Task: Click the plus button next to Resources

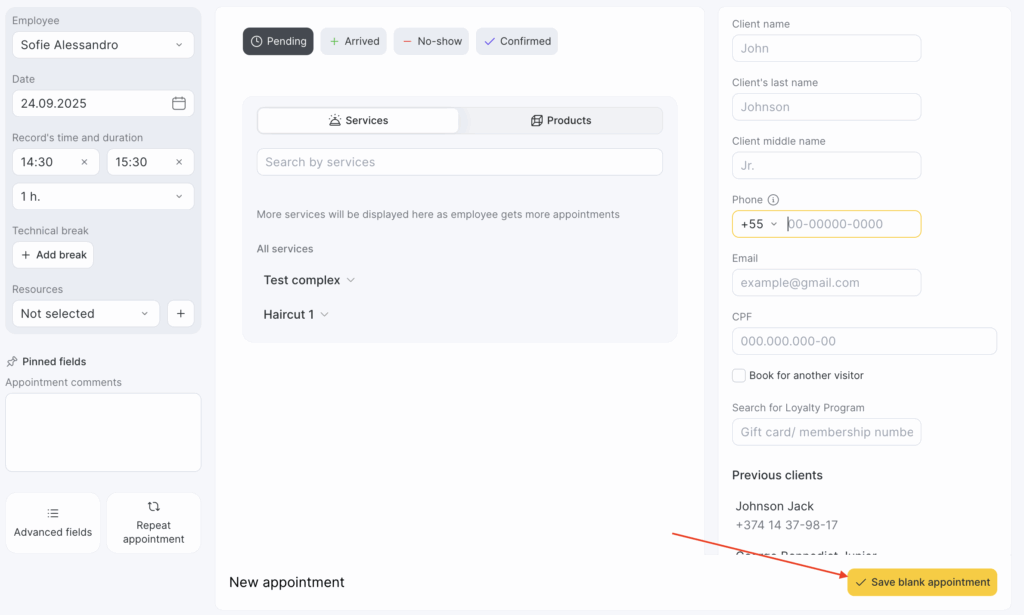Action: pos(180,314)
